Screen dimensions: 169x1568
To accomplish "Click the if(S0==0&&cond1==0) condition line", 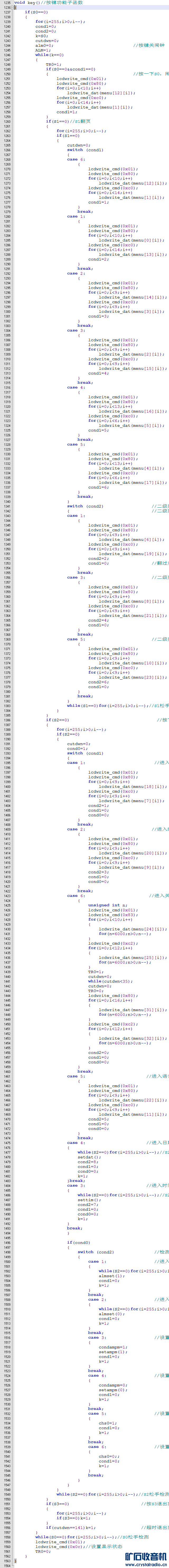I will (71, 69).
